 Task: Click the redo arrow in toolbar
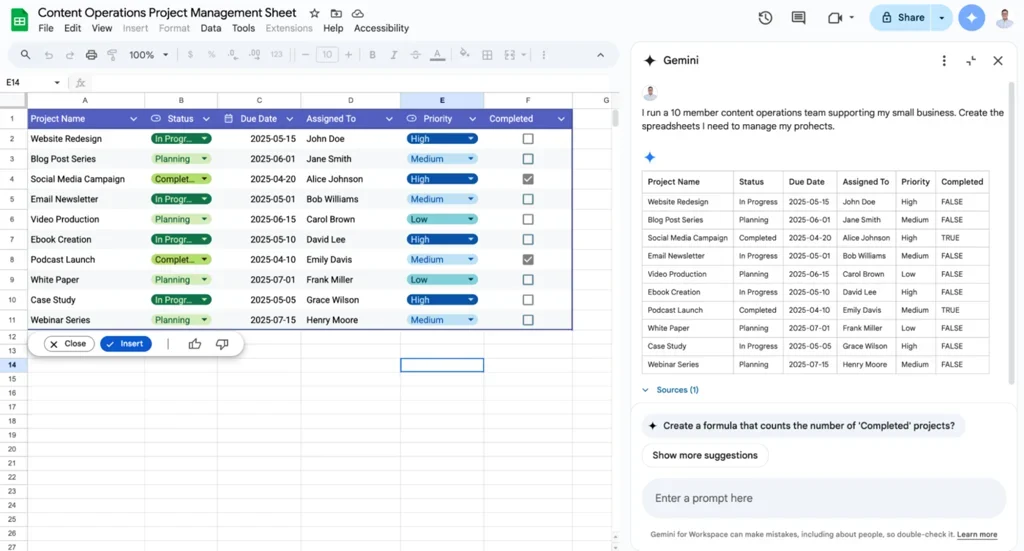click(70, 55)
